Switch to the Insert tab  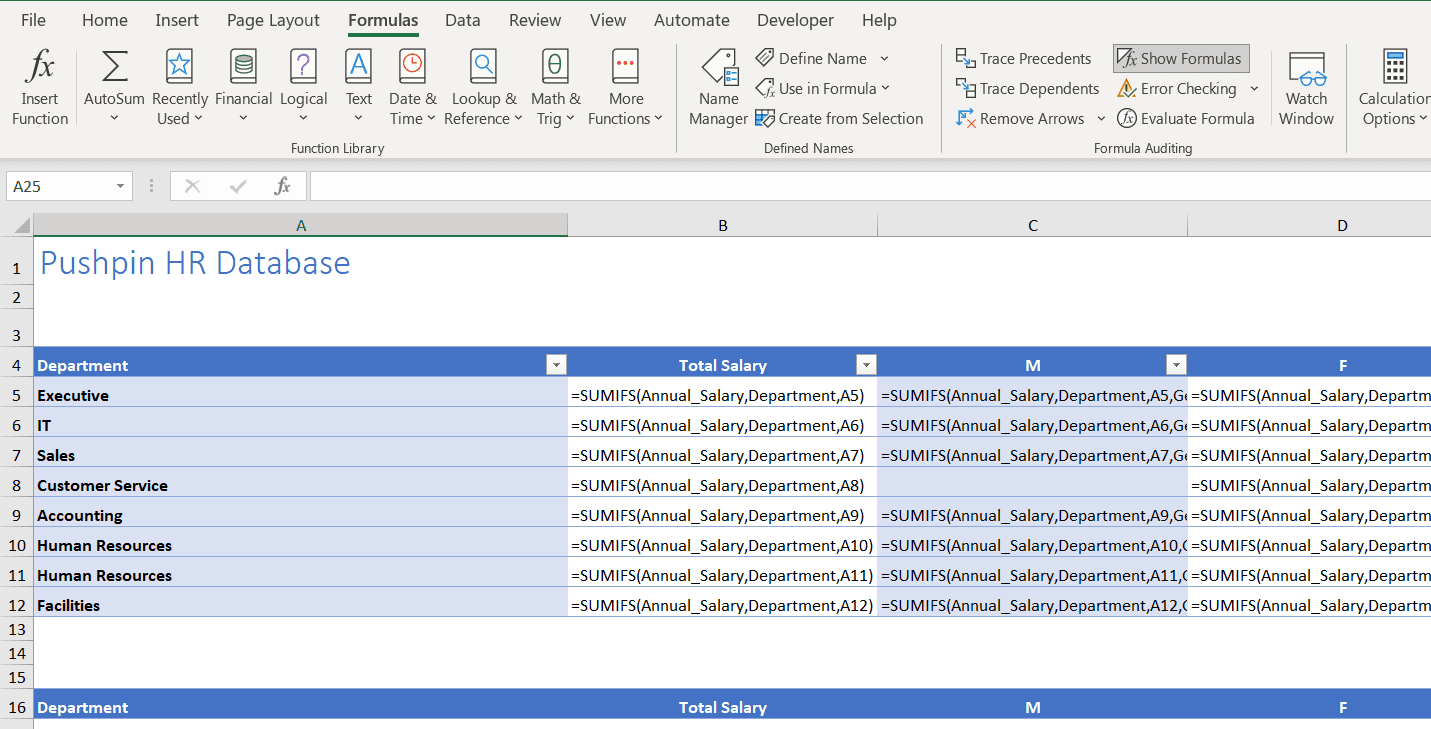(x=177, y=20)
